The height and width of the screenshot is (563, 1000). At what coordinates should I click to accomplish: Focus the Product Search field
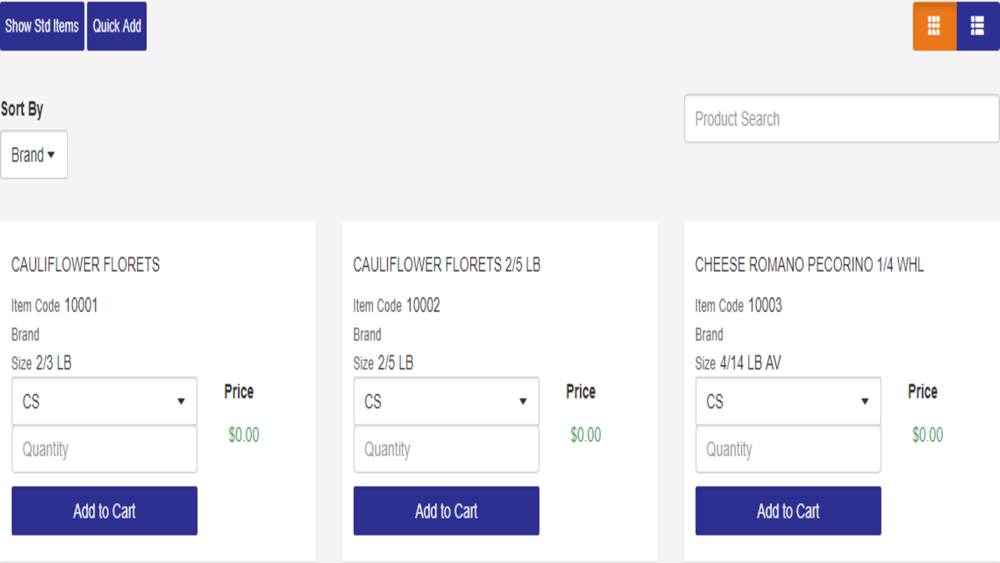[842, 119]
